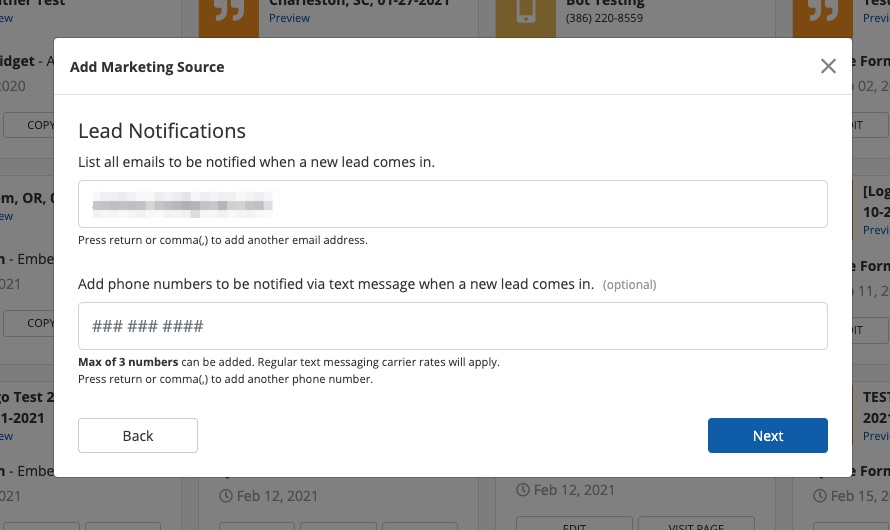Click the clock icon in the second column
Viewport: 890px width, 530px height.
click(x=225, y=496)
